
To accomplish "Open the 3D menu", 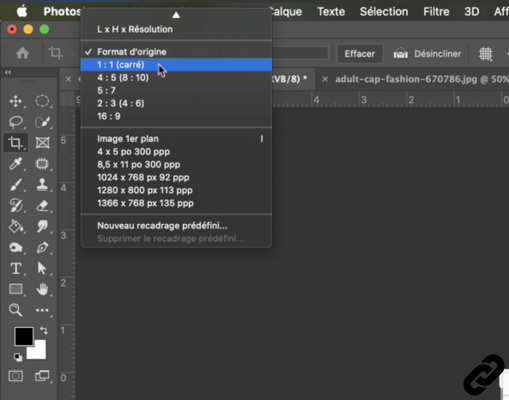I will click(x=472, y=11).
